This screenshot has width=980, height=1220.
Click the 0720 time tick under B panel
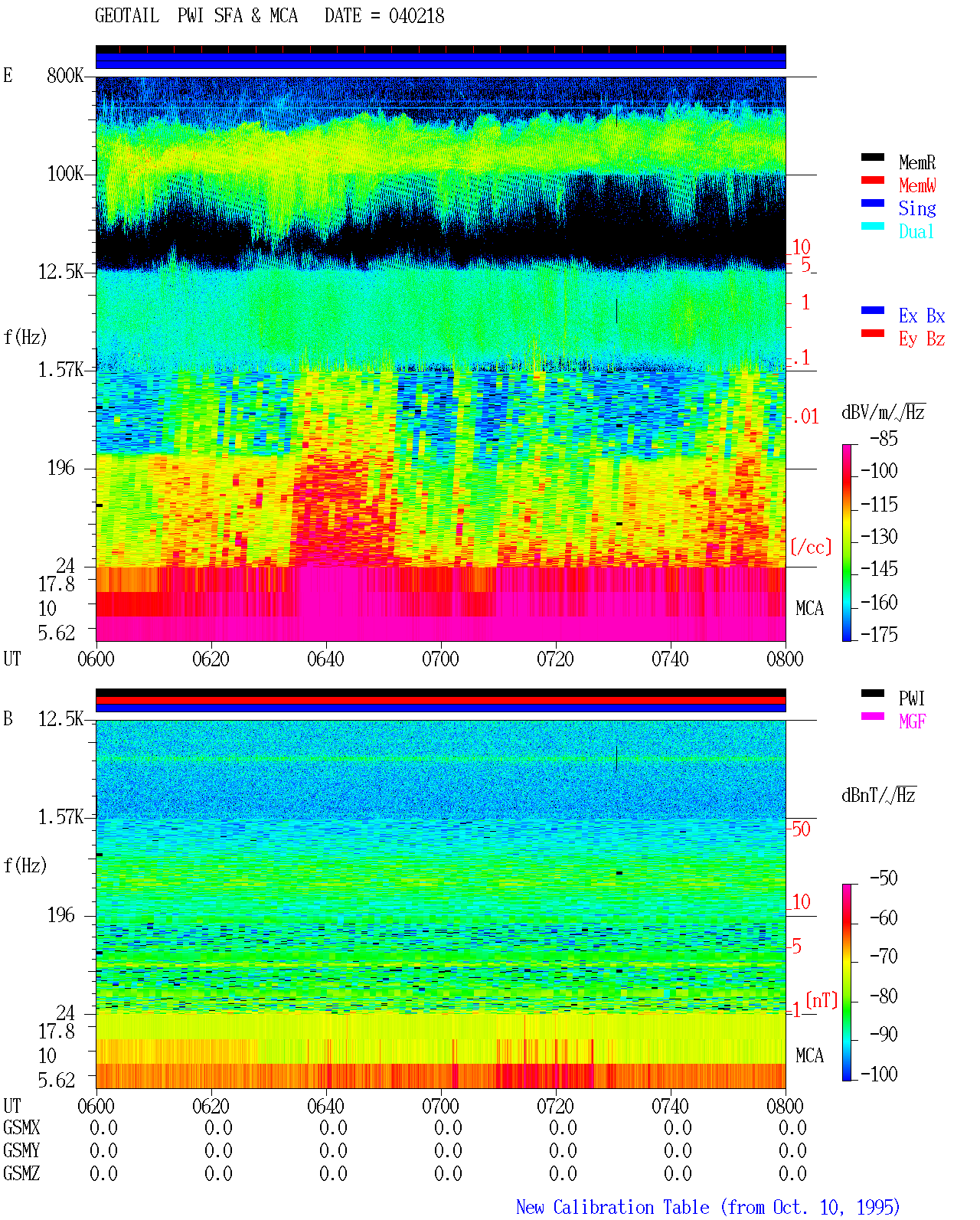click(x=555, y=1107)
